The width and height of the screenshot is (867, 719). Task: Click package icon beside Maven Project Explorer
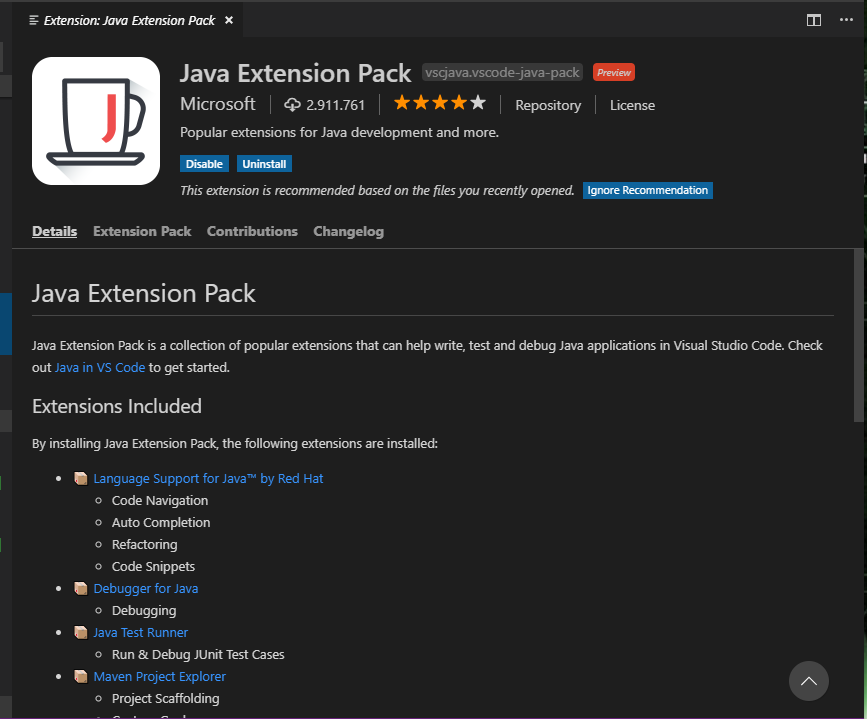[x=81, y=676]
